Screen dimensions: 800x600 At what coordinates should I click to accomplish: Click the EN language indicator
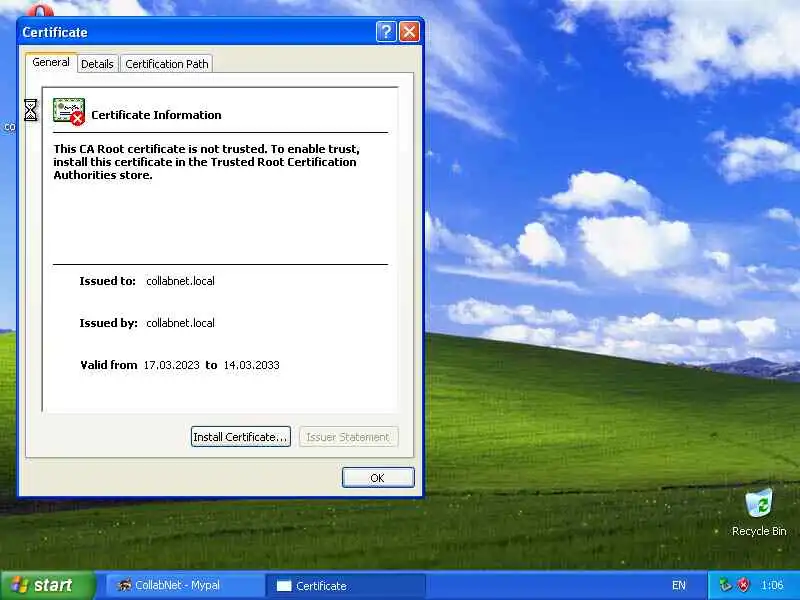pos(679,585)
